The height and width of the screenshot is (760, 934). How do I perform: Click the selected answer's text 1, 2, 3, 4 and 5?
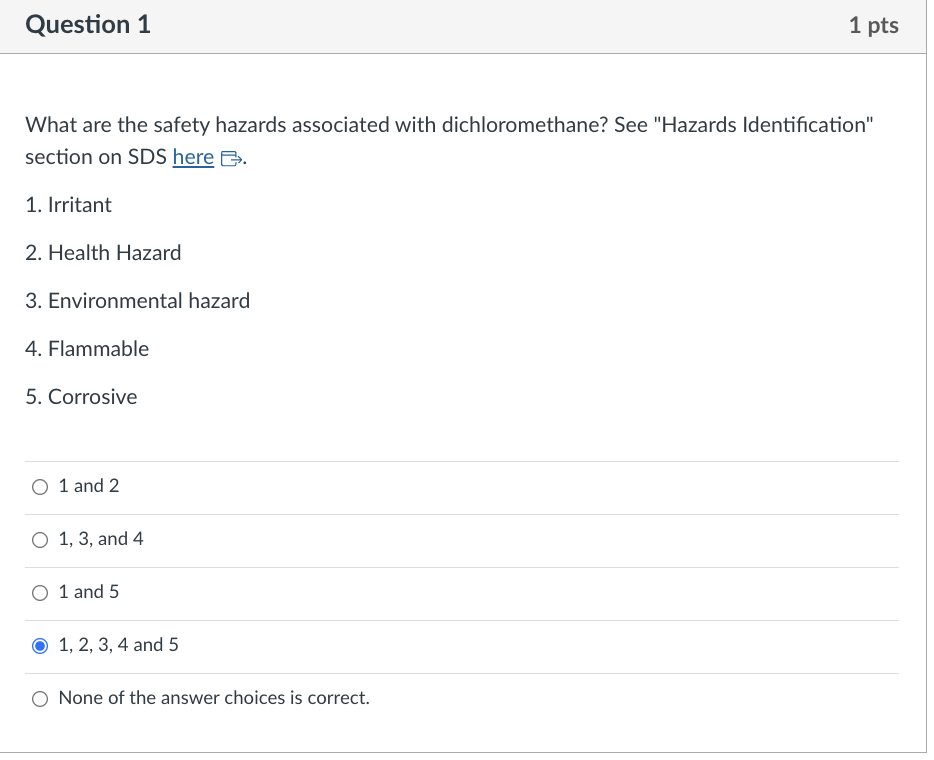(118, 645)
